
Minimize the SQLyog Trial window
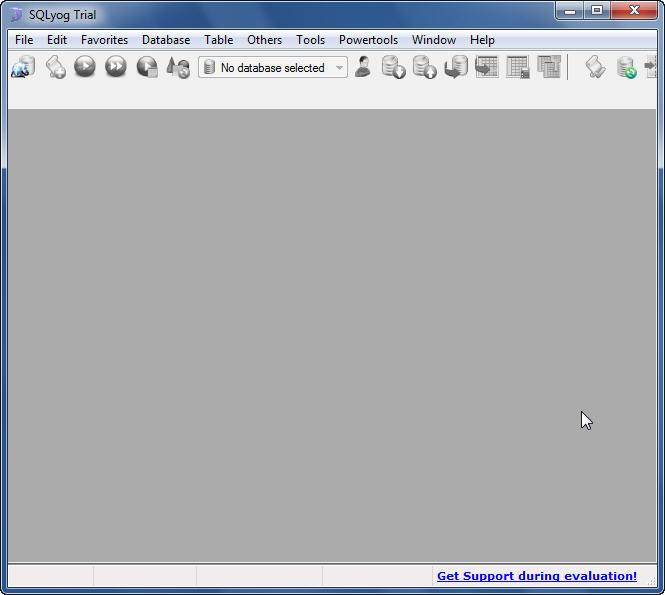570,10
